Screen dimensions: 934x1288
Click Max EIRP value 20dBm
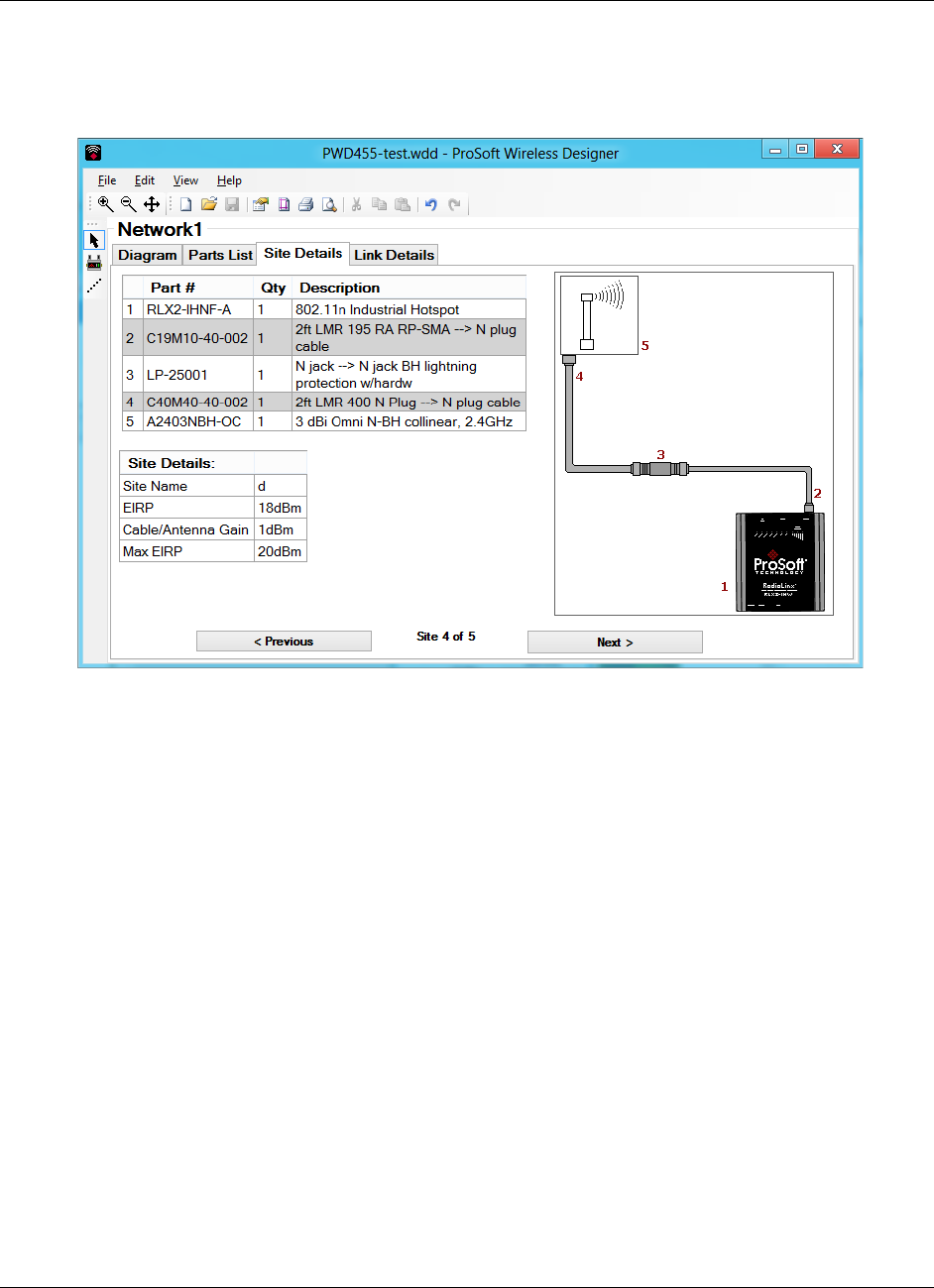pyautogui.click(x=280, y=551)
